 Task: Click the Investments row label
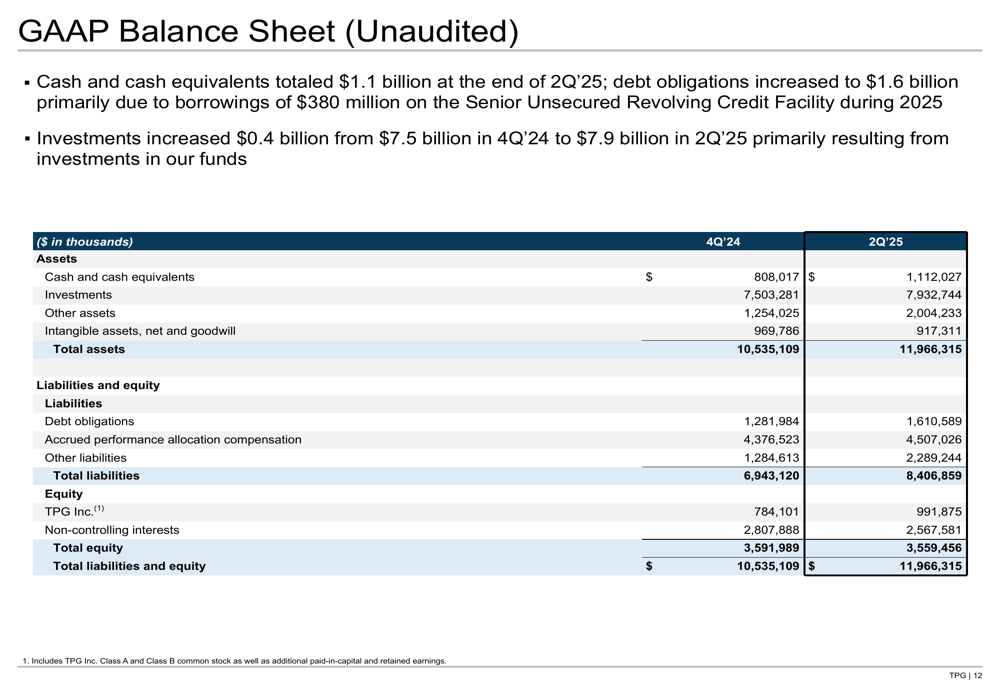[x=78, y=295]
